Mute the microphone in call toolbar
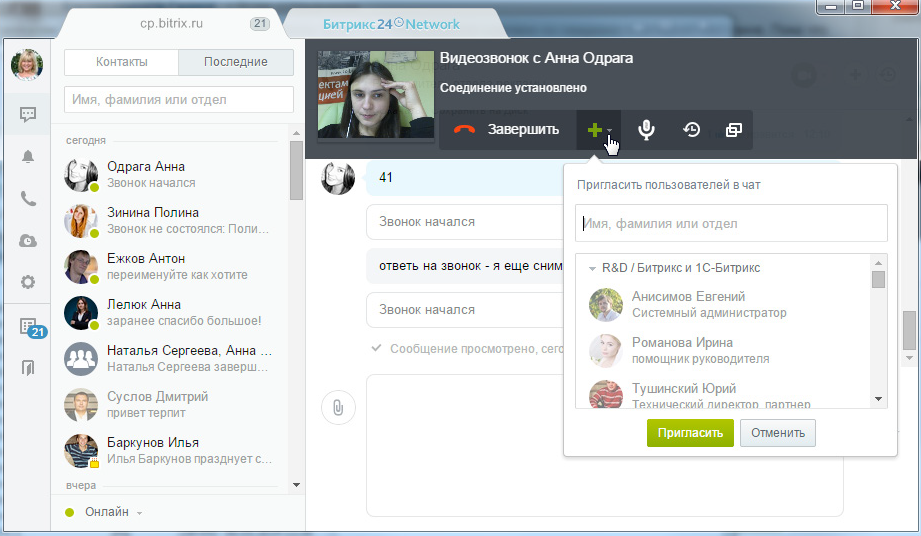The width and height of the screenshot is (921, 536). 647,130
